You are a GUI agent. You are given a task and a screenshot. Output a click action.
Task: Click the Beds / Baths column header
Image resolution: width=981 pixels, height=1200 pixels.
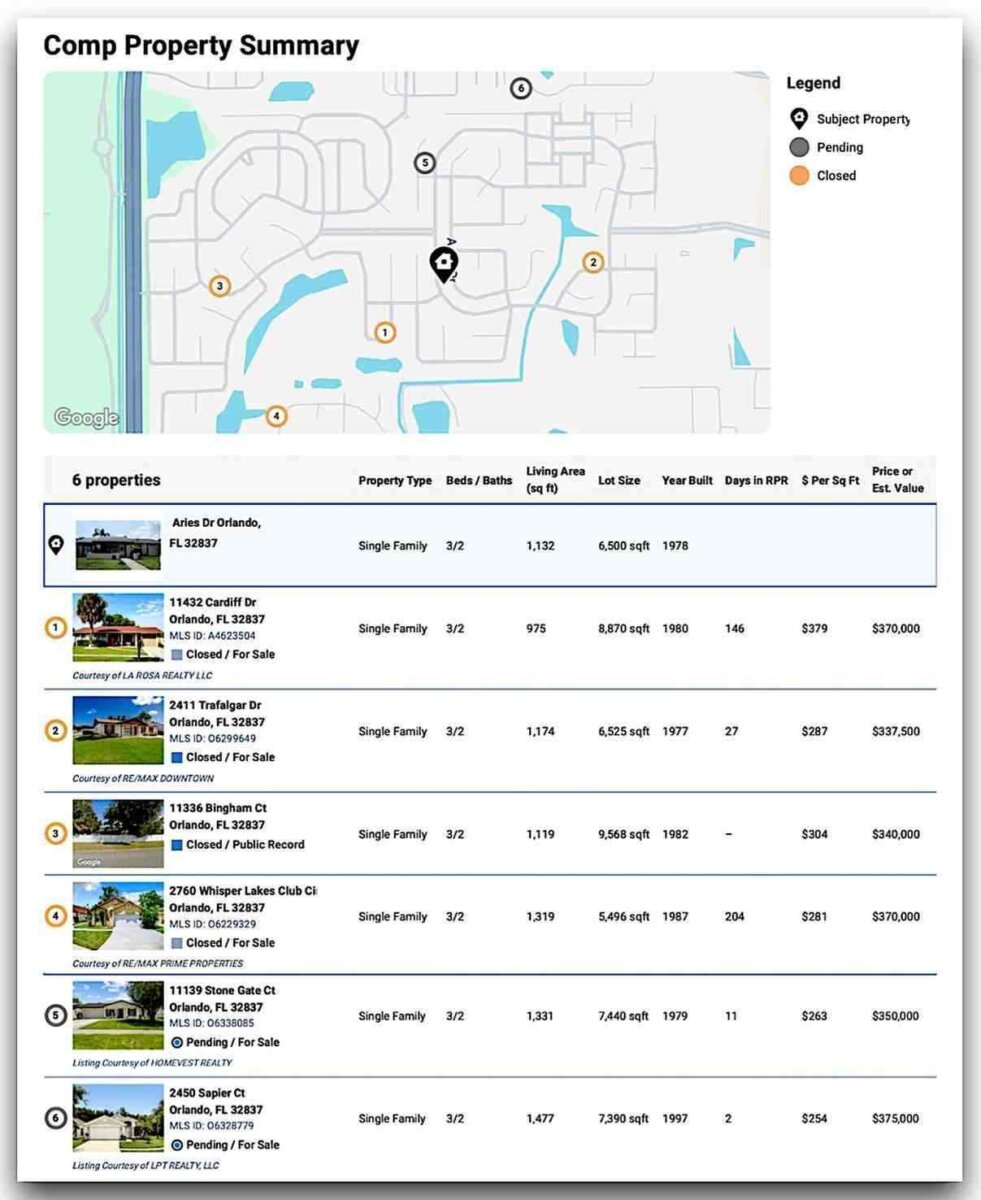tap(479, 481)
